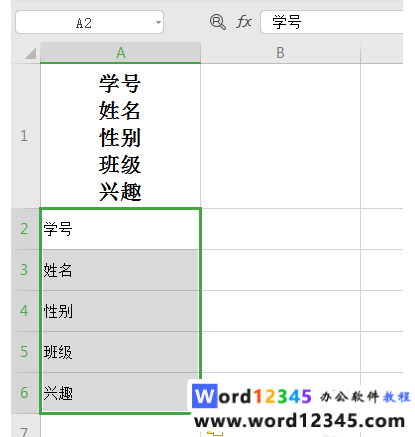Click empty cell B2

click(x=280, y=229)
